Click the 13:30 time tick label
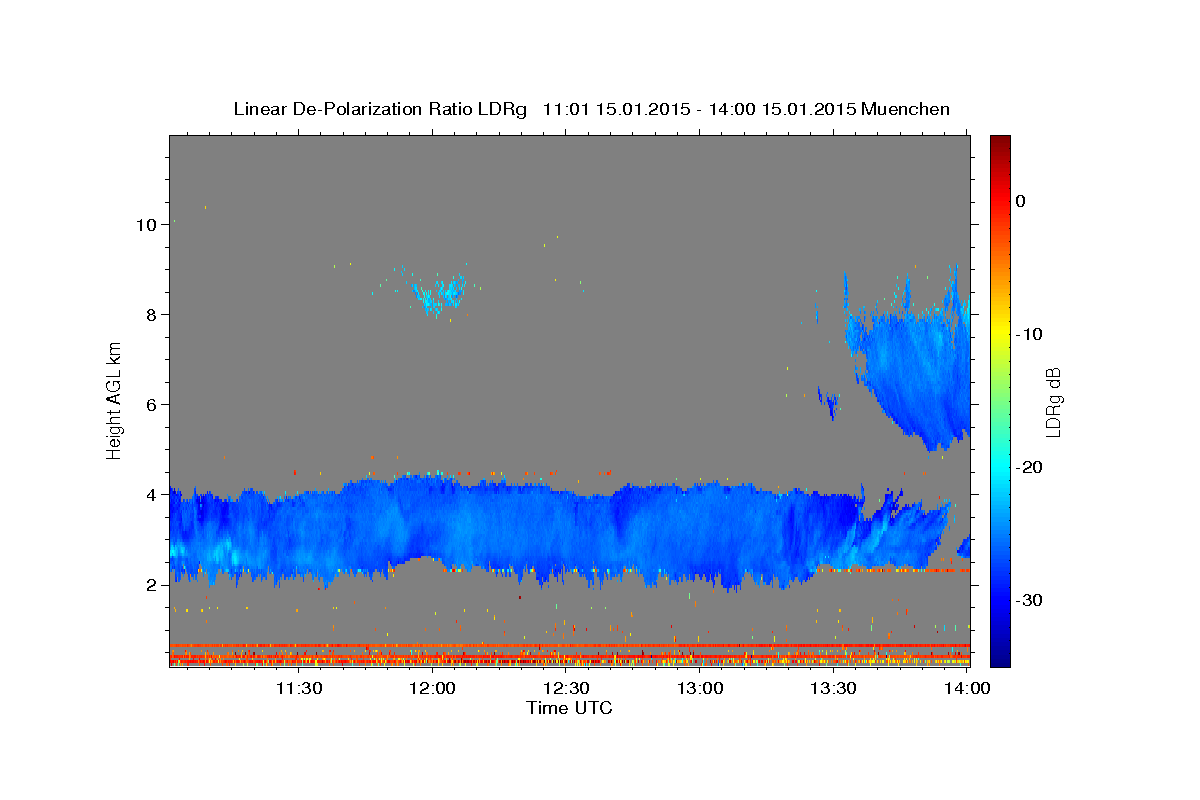 pos(833,688)
